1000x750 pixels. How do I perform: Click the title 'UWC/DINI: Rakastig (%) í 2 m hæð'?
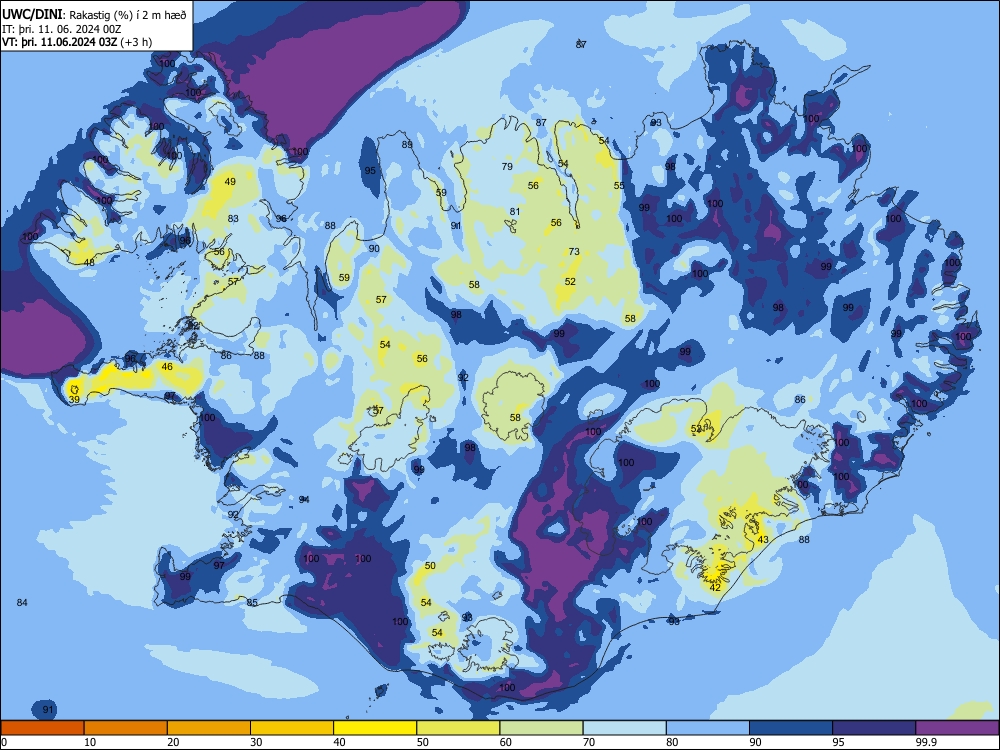(94, 15)
